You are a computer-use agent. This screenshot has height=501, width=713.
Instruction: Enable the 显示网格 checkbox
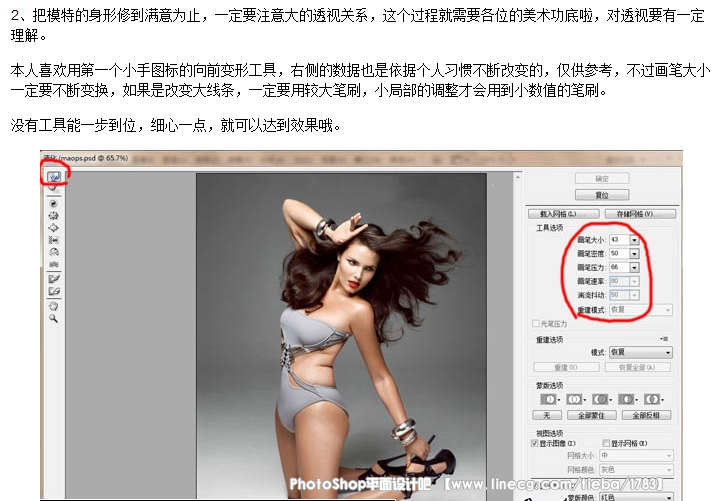pyautogui.click(x=607, y=442)
